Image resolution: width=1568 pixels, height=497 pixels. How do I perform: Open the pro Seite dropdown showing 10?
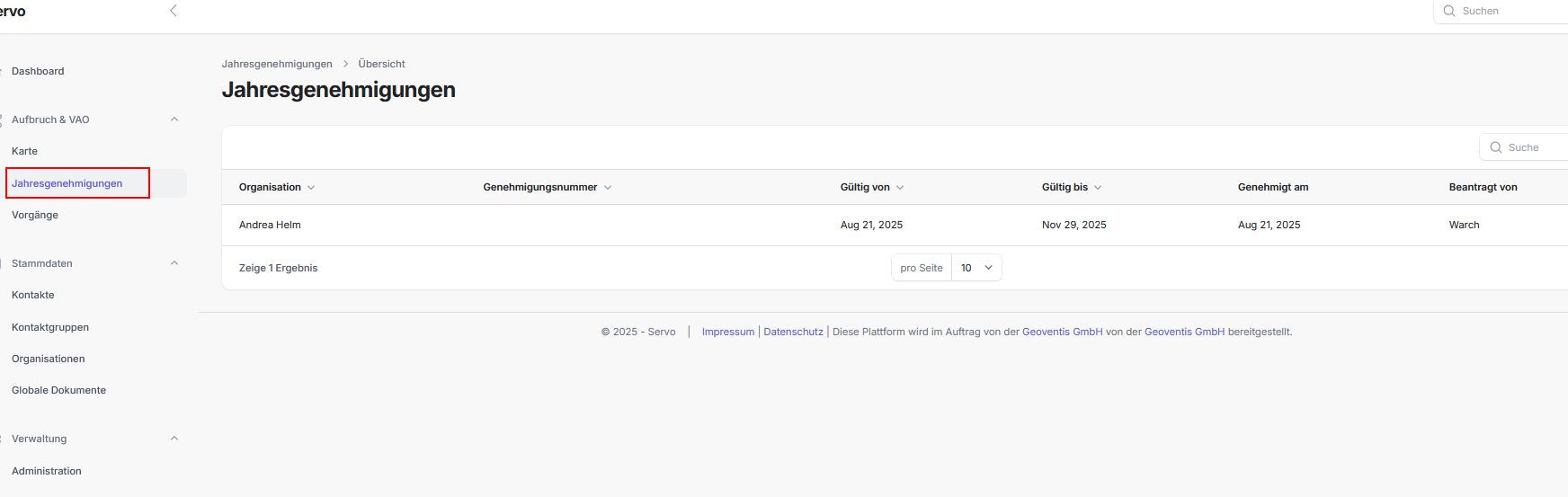[x=976, y=268]
